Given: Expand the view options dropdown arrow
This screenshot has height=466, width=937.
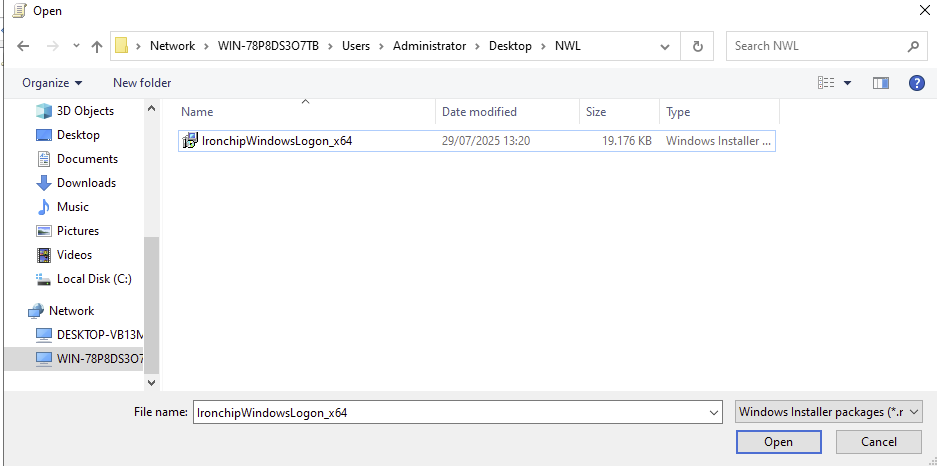Looking at the screenshot, I should 848,83.
